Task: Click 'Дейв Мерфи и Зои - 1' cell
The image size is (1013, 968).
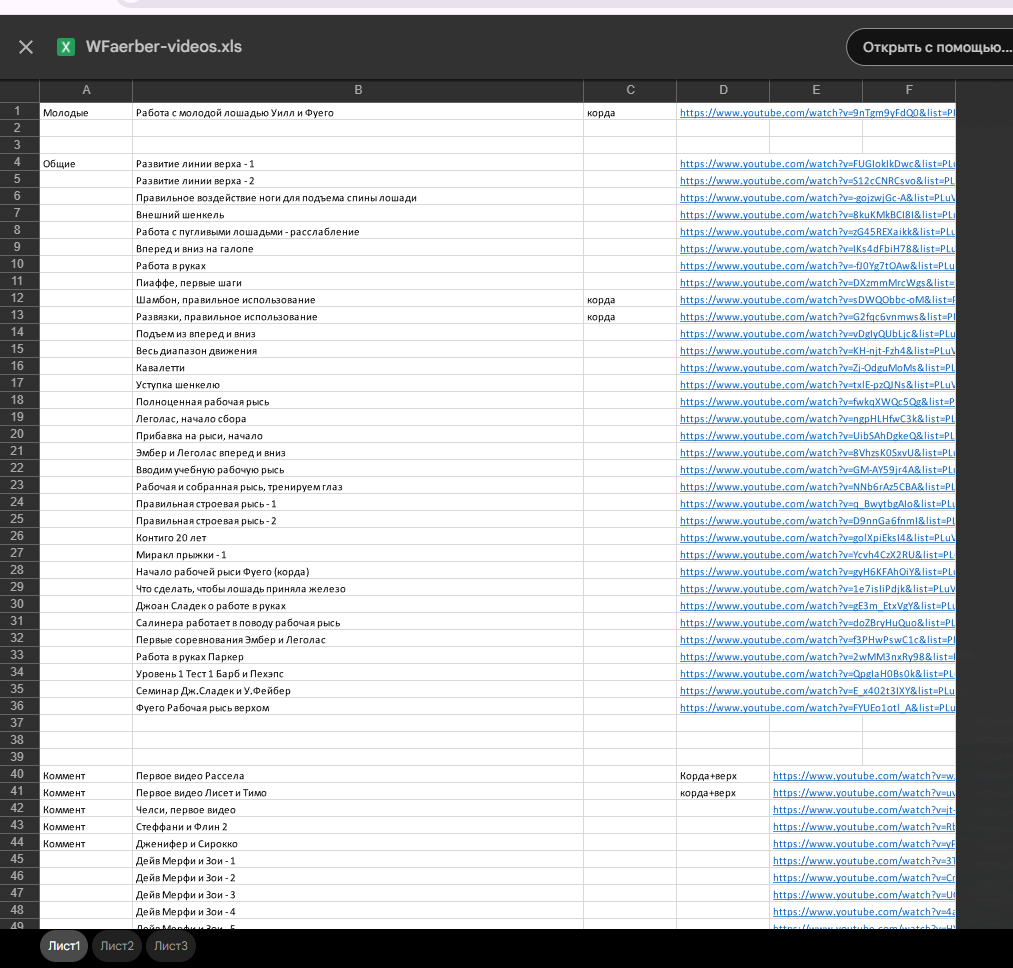Action: (x=358, y=861)
